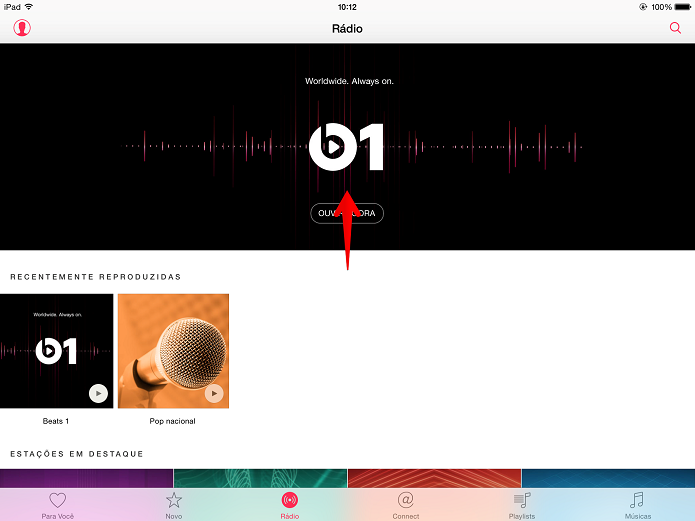The height and width of the screenshot is (521, 695).
Task: Open the blue featured station tile
Action: click(x=609, y=478)
